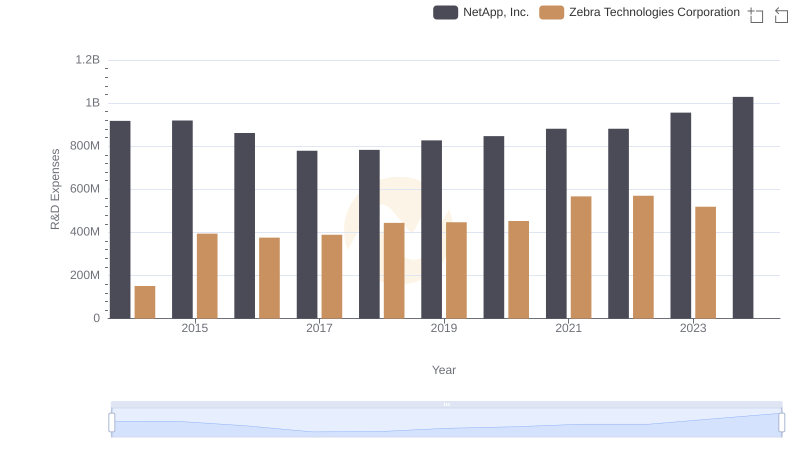Click the Zebra Technologies bar for 2023
Image resolution: width=800 pixels, height=461 pixels.
[705, 262]
